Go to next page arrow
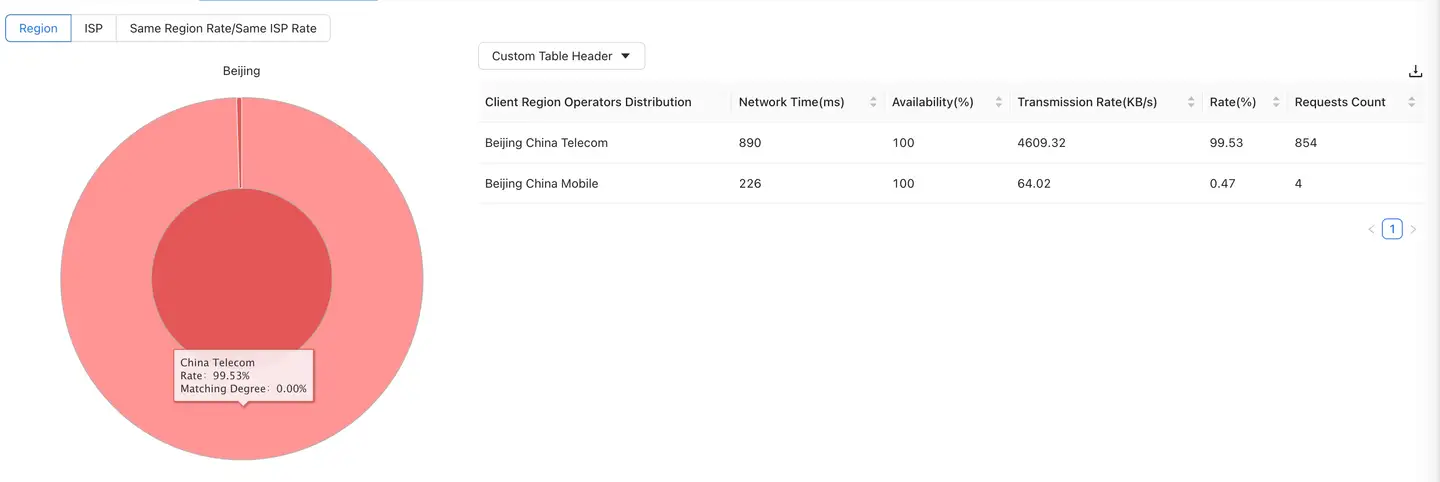Screen dimensions: 1440x482 tap(1413, 230)
